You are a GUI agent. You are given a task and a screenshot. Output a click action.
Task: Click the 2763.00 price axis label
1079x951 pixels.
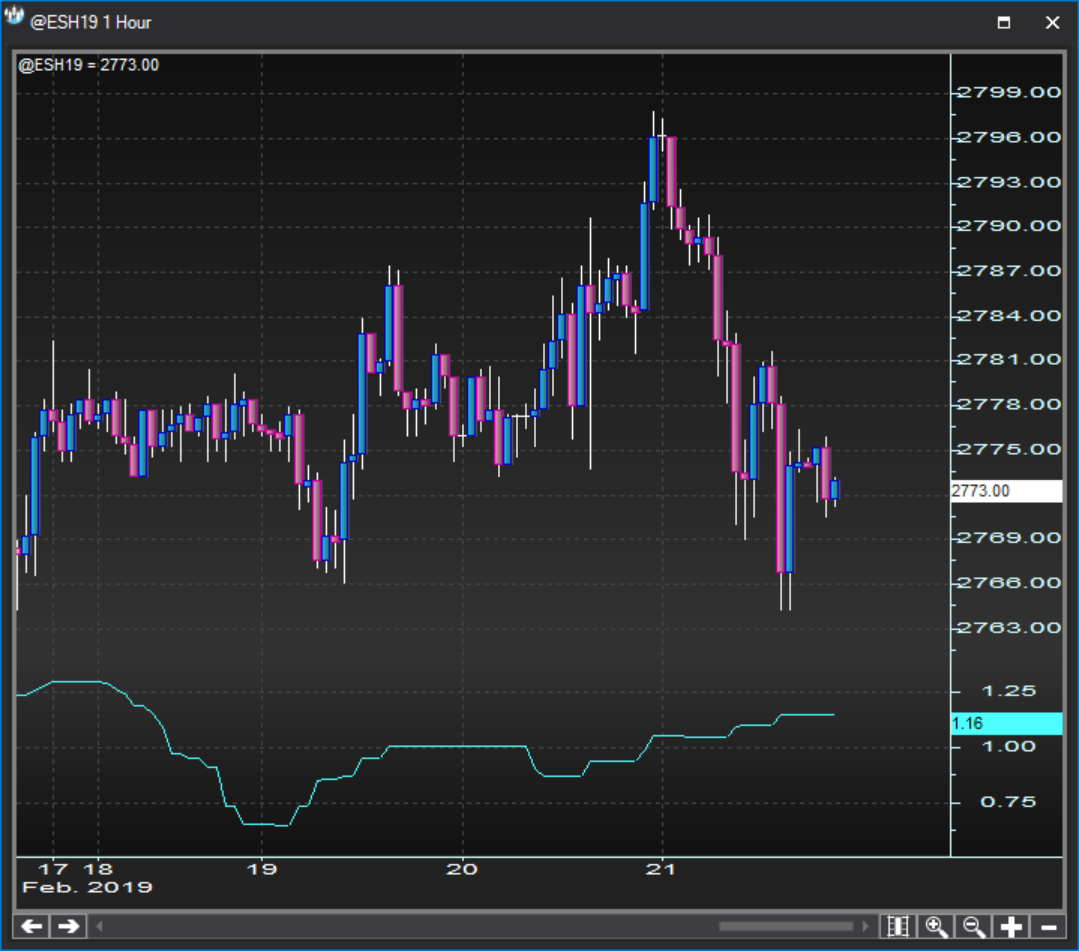tap(1009, 628)
